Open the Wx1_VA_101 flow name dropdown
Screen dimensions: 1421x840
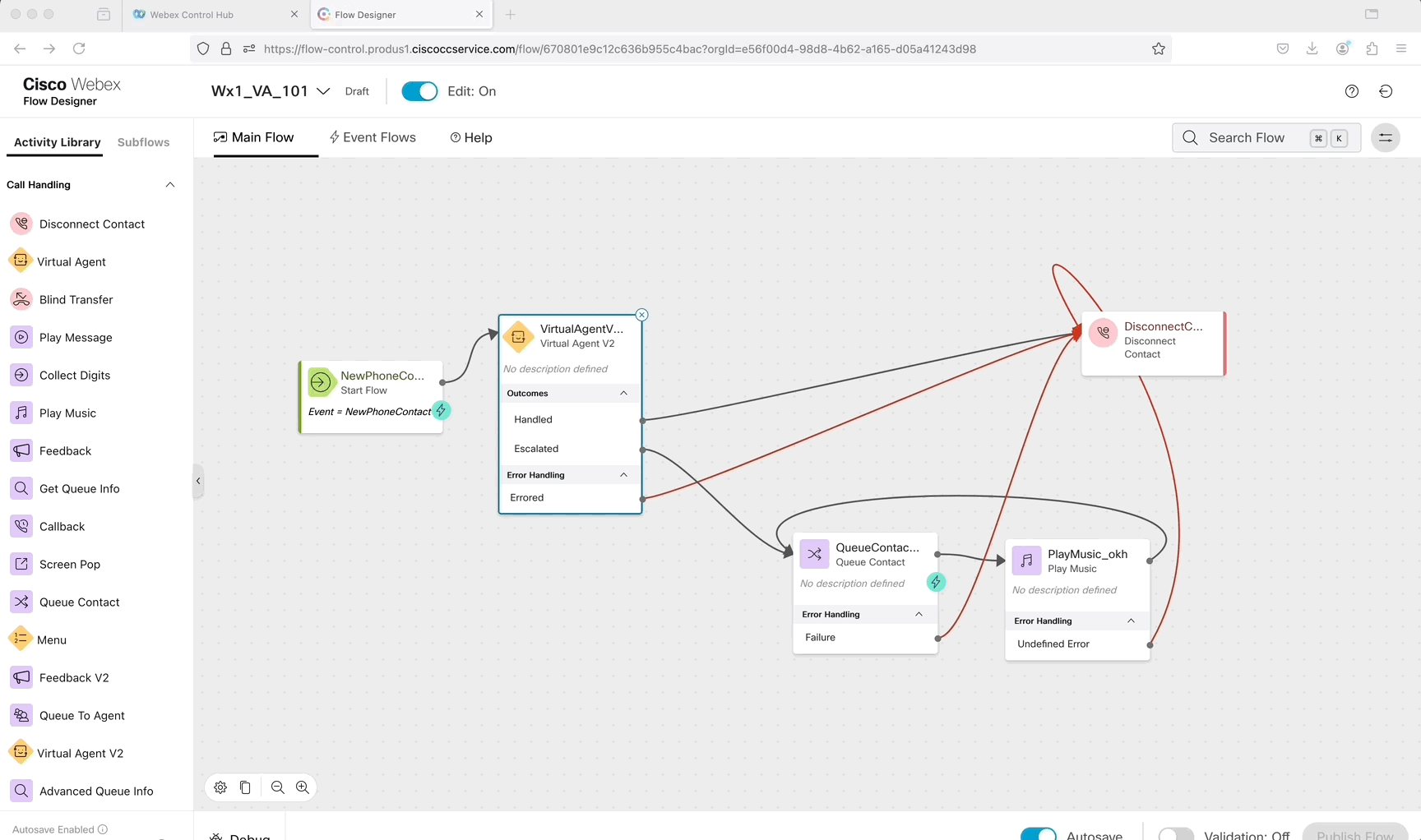coord(323,91)
